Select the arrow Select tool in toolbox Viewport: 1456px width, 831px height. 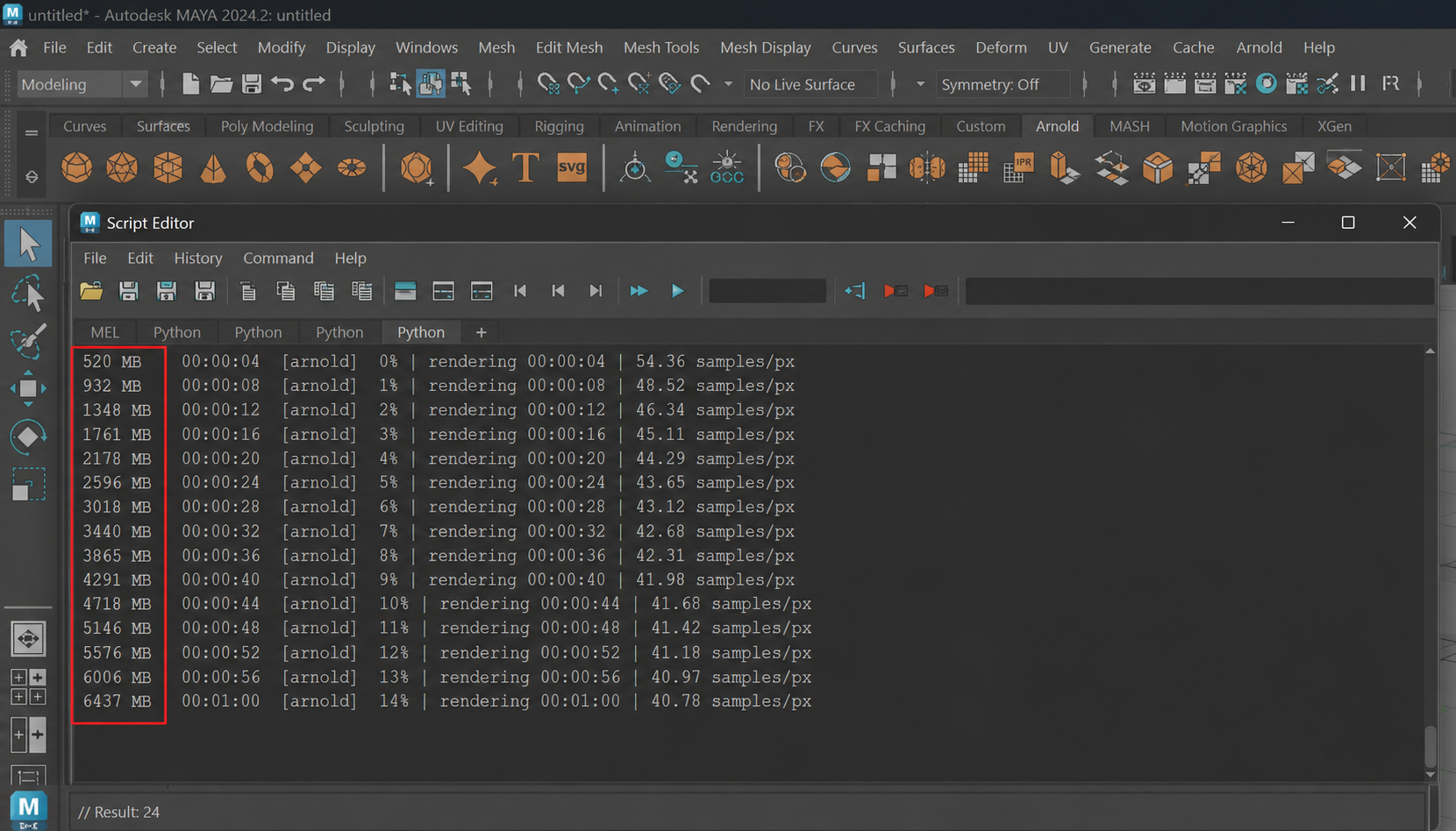28,245
